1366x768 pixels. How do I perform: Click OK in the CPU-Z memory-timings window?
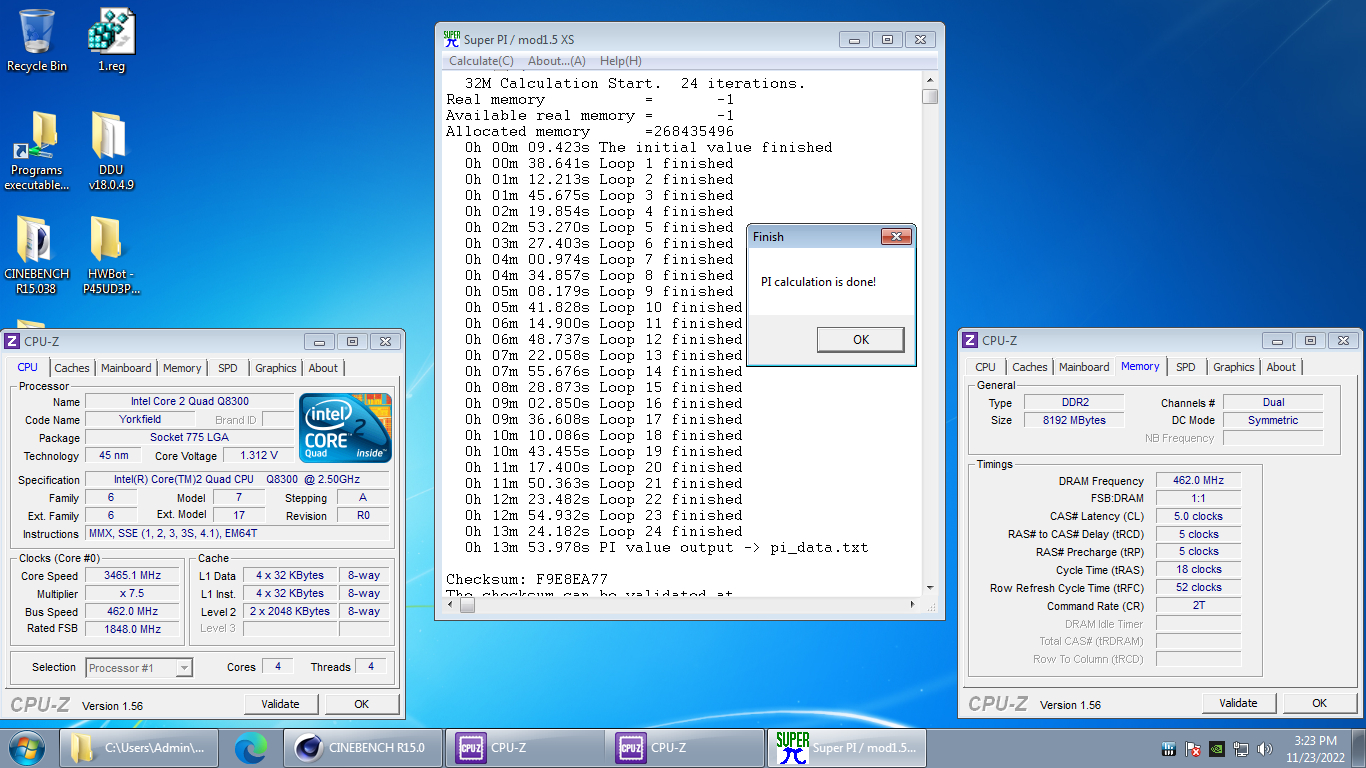(x=1320, y=703)
